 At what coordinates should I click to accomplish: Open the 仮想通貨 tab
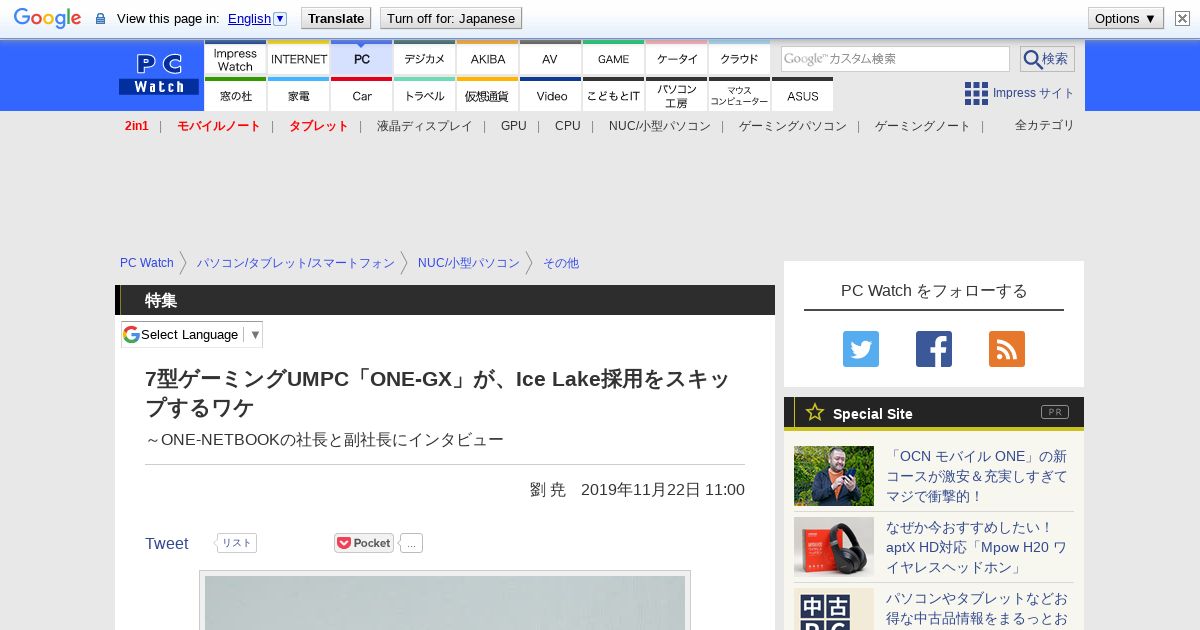pos(488,95)
